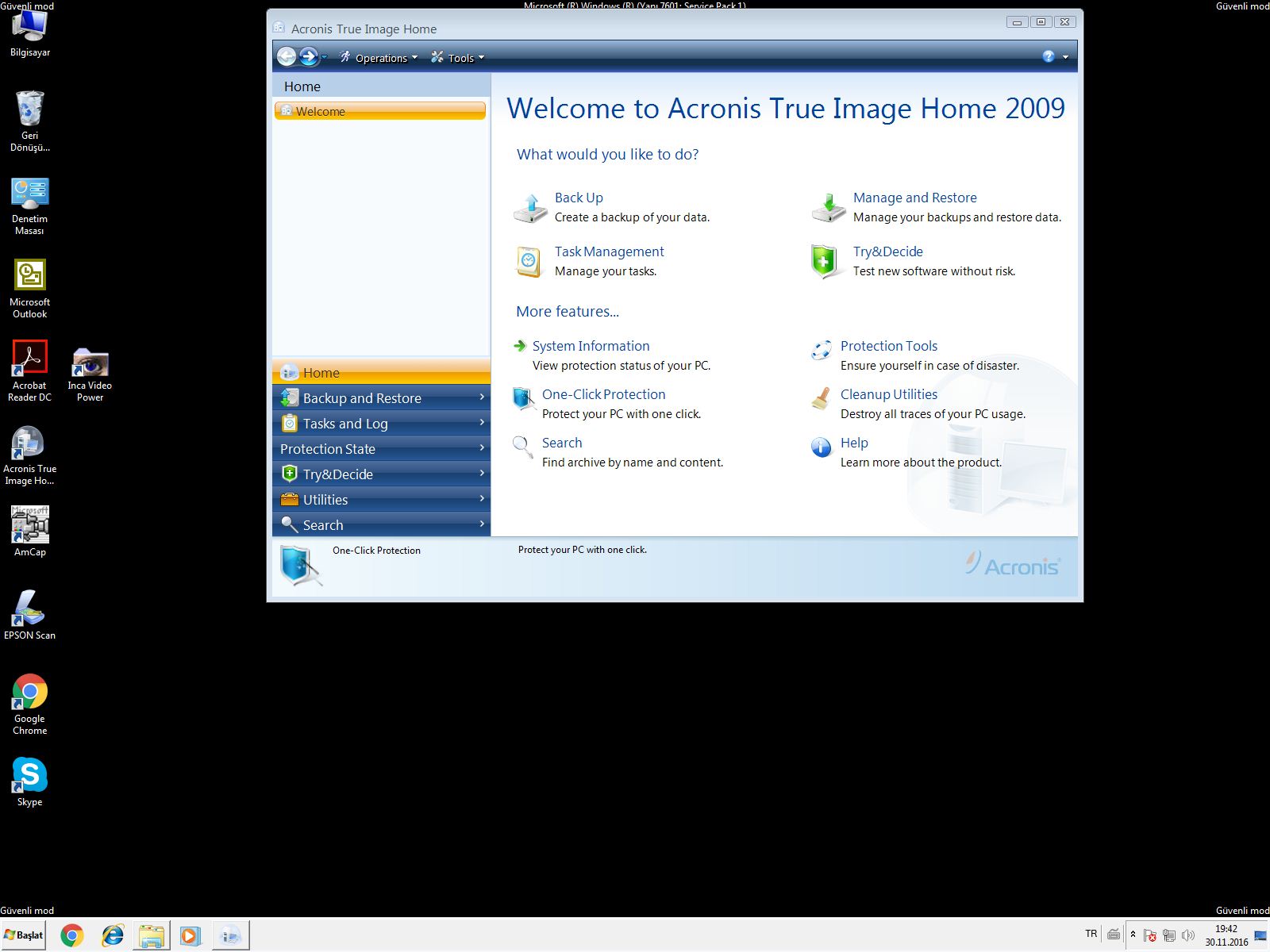Click the Başlat start button
The image size is (1270, 952).
pos(23,935)
